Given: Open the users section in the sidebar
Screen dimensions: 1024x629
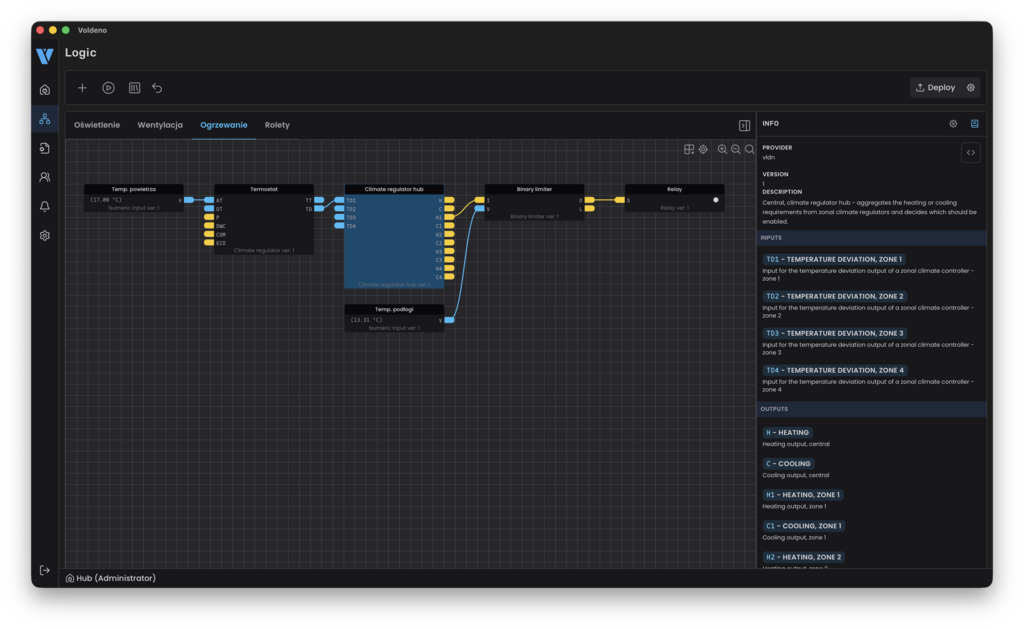Looking at the screenshot, I should [x=45, y=177].
